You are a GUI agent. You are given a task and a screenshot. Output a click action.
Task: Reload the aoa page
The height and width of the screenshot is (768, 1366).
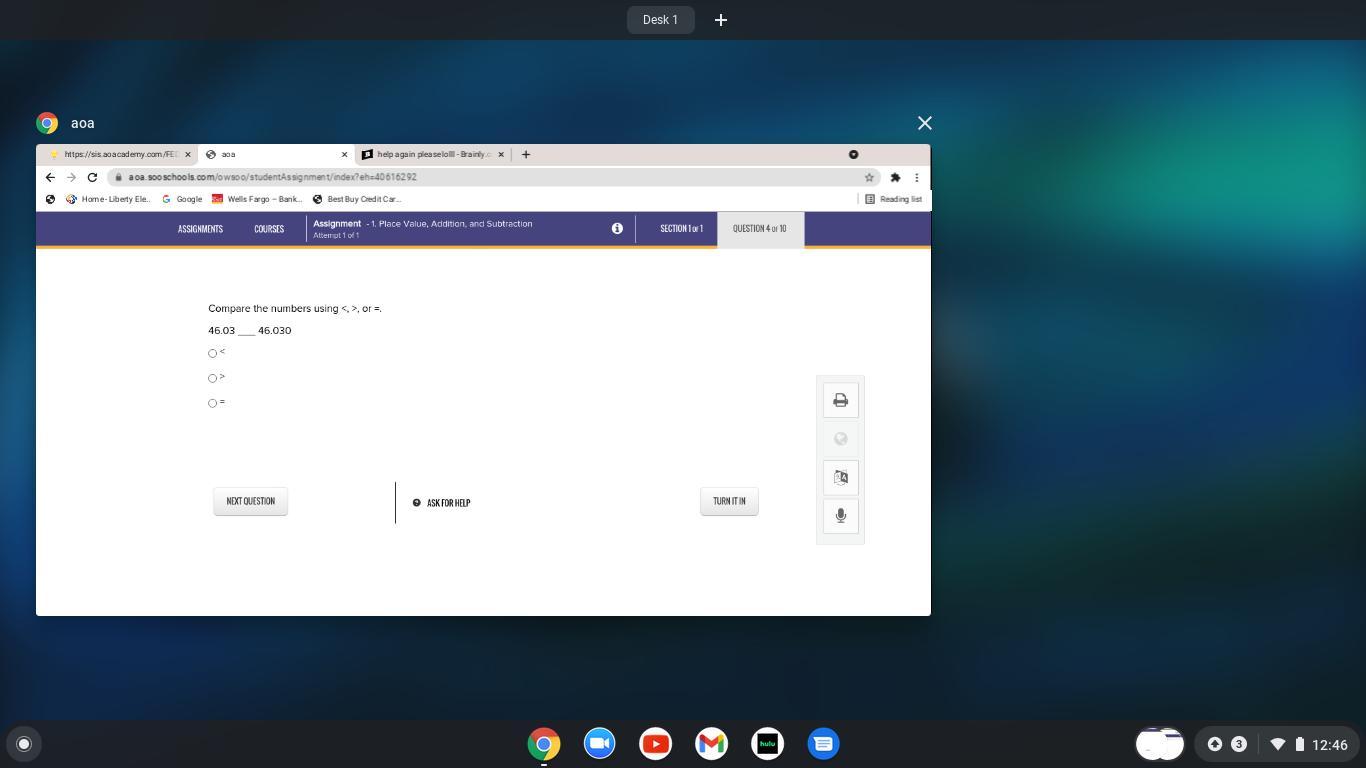(x=92, y=177)
